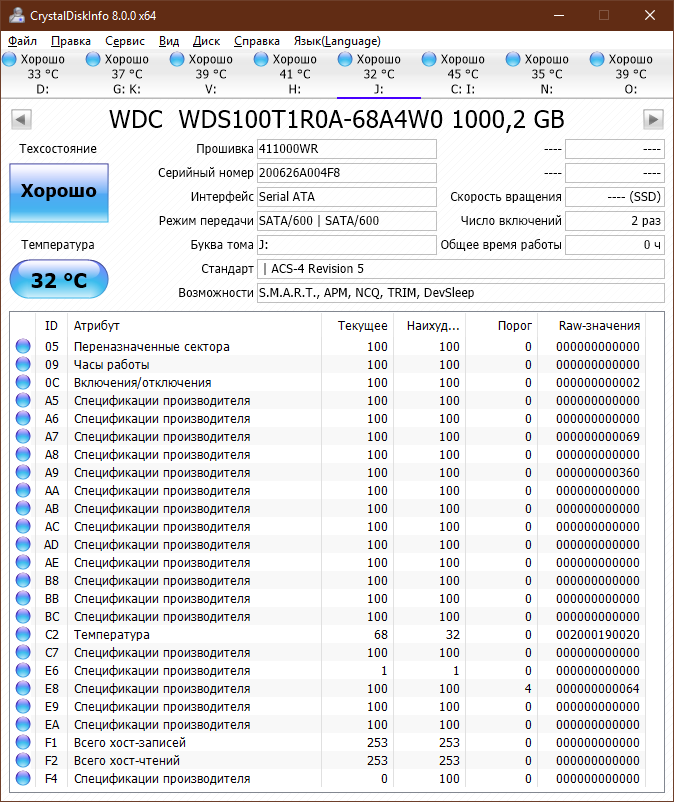Go to next disk with right arrow
This screenshot has height=802, width=674.
click(x=653, y=120)
